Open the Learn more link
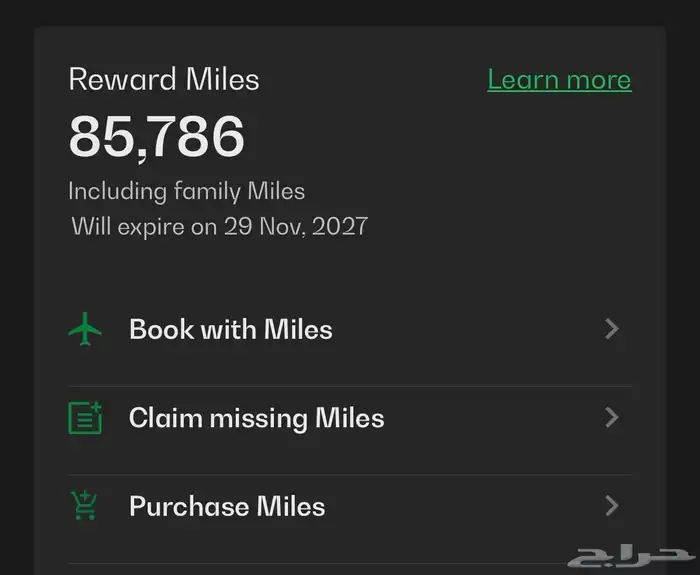 [559, 80]
